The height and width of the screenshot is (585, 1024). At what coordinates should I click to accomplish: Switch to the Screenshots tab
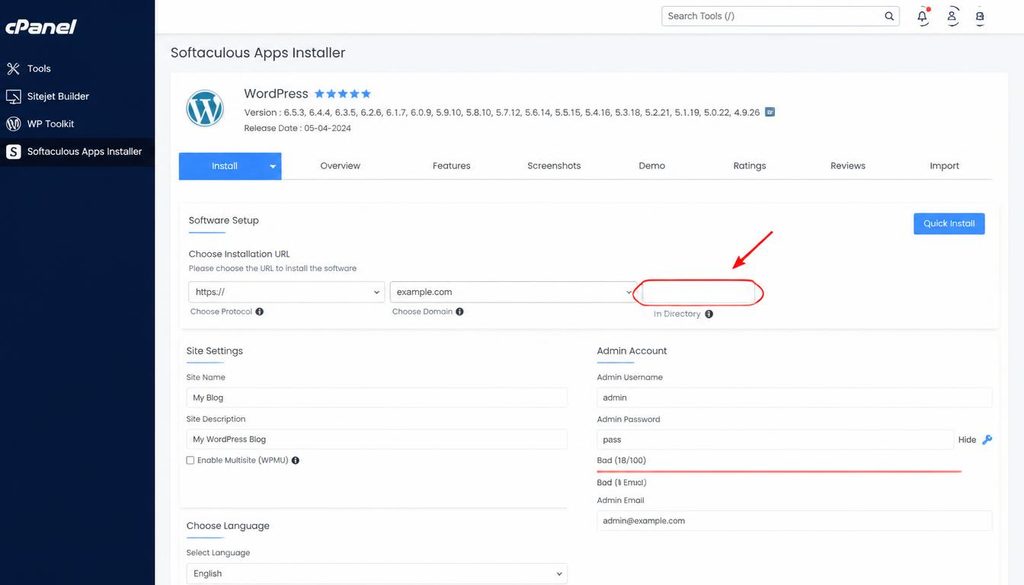[x=554, y=166]
